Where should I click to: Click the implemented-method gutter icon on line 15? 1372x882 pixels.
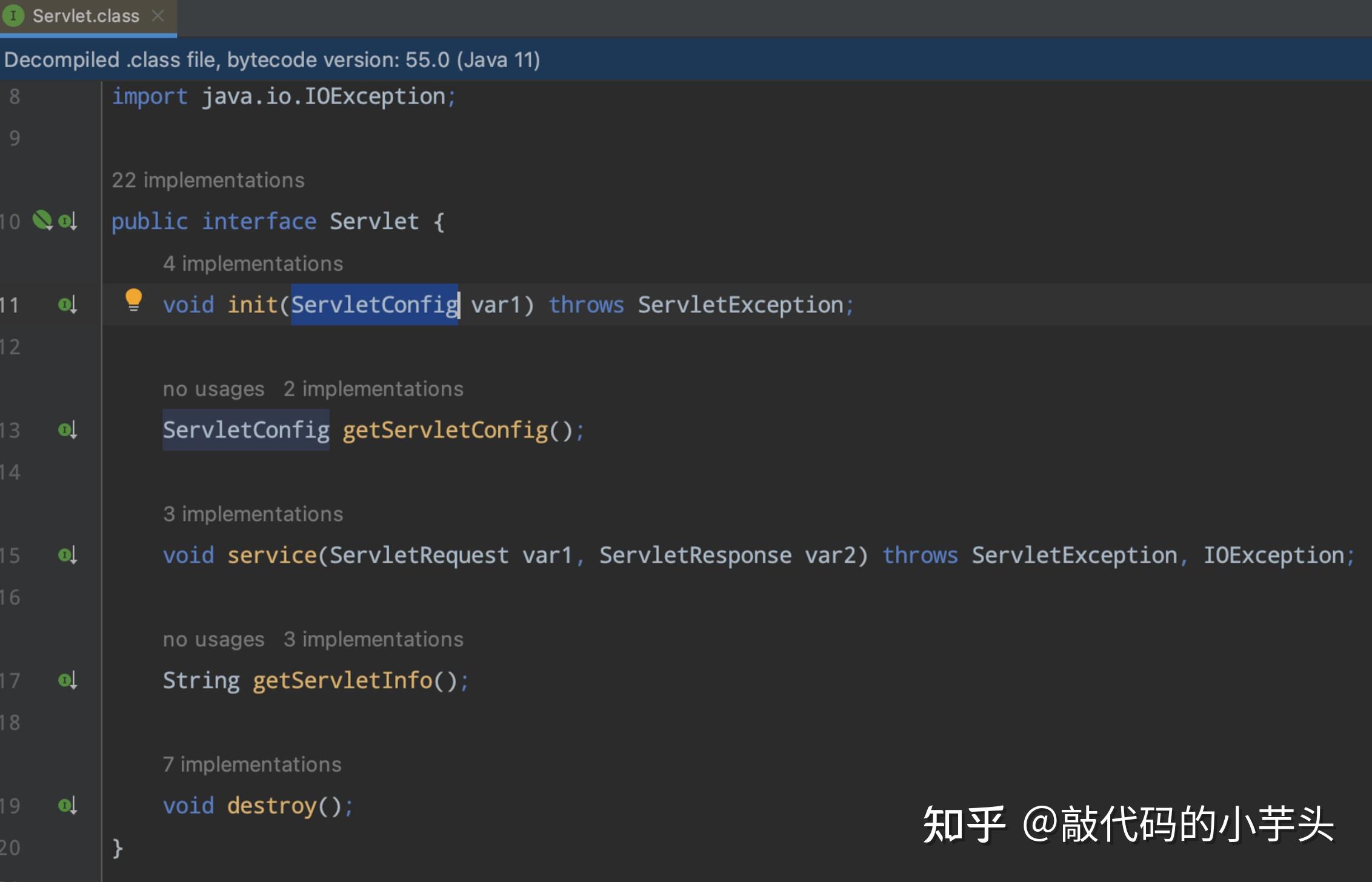[67, 555]
